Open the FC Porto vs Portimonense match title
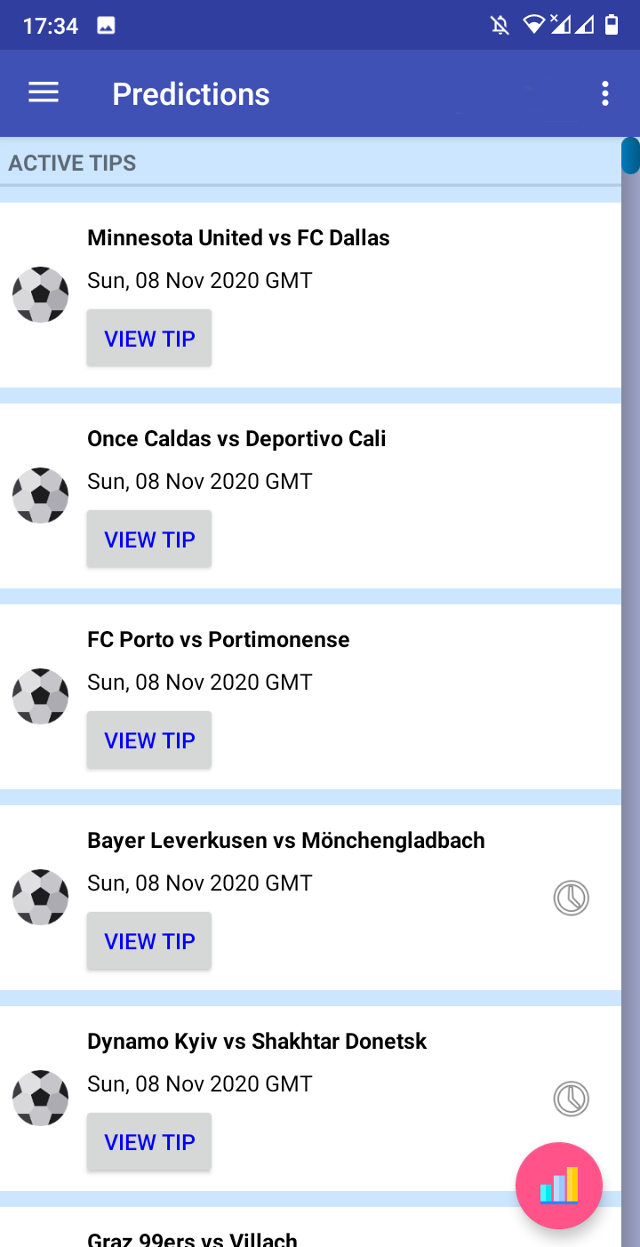The height and width of the screenshot is (1247, 640). tap(218, 639)
